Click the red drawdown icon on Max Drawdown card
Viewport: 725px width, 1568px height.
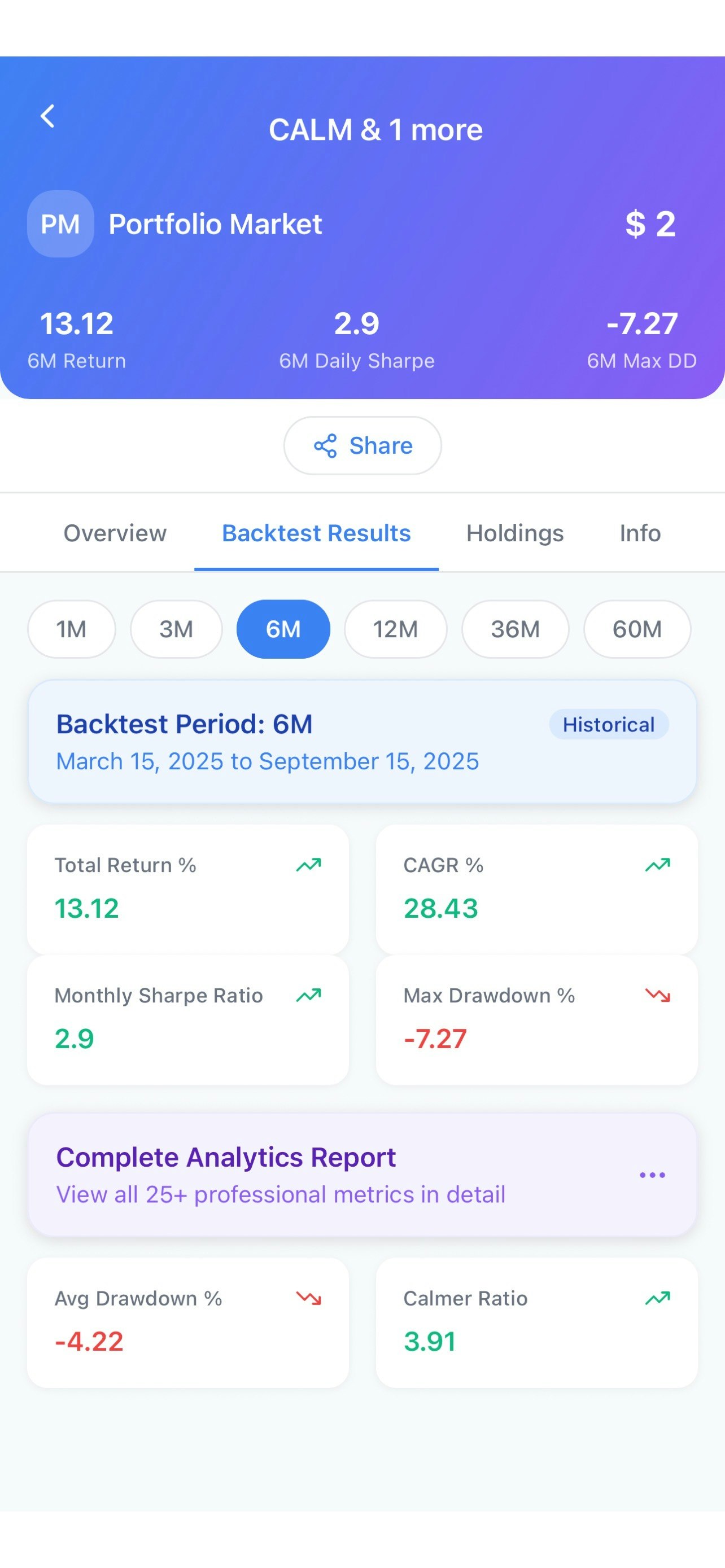(657, 996)
